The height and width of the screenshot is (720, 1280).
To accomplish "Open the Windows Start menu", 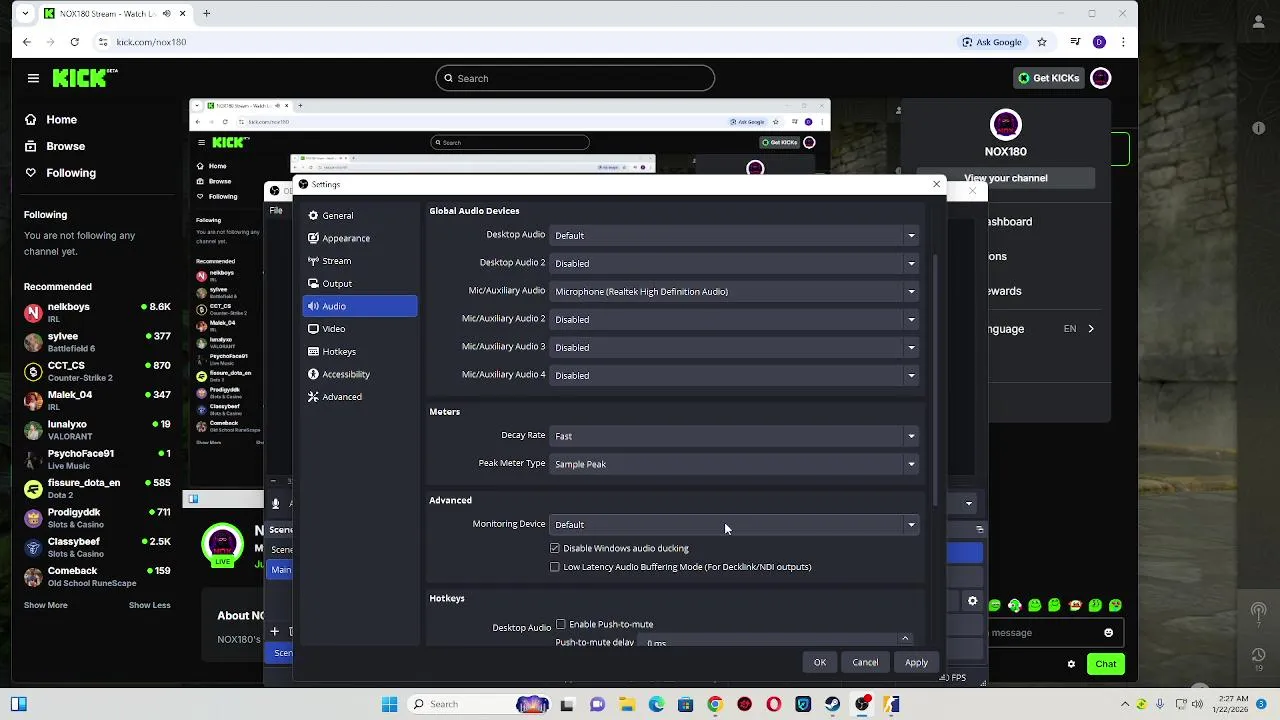I will [x=389, y=705].
